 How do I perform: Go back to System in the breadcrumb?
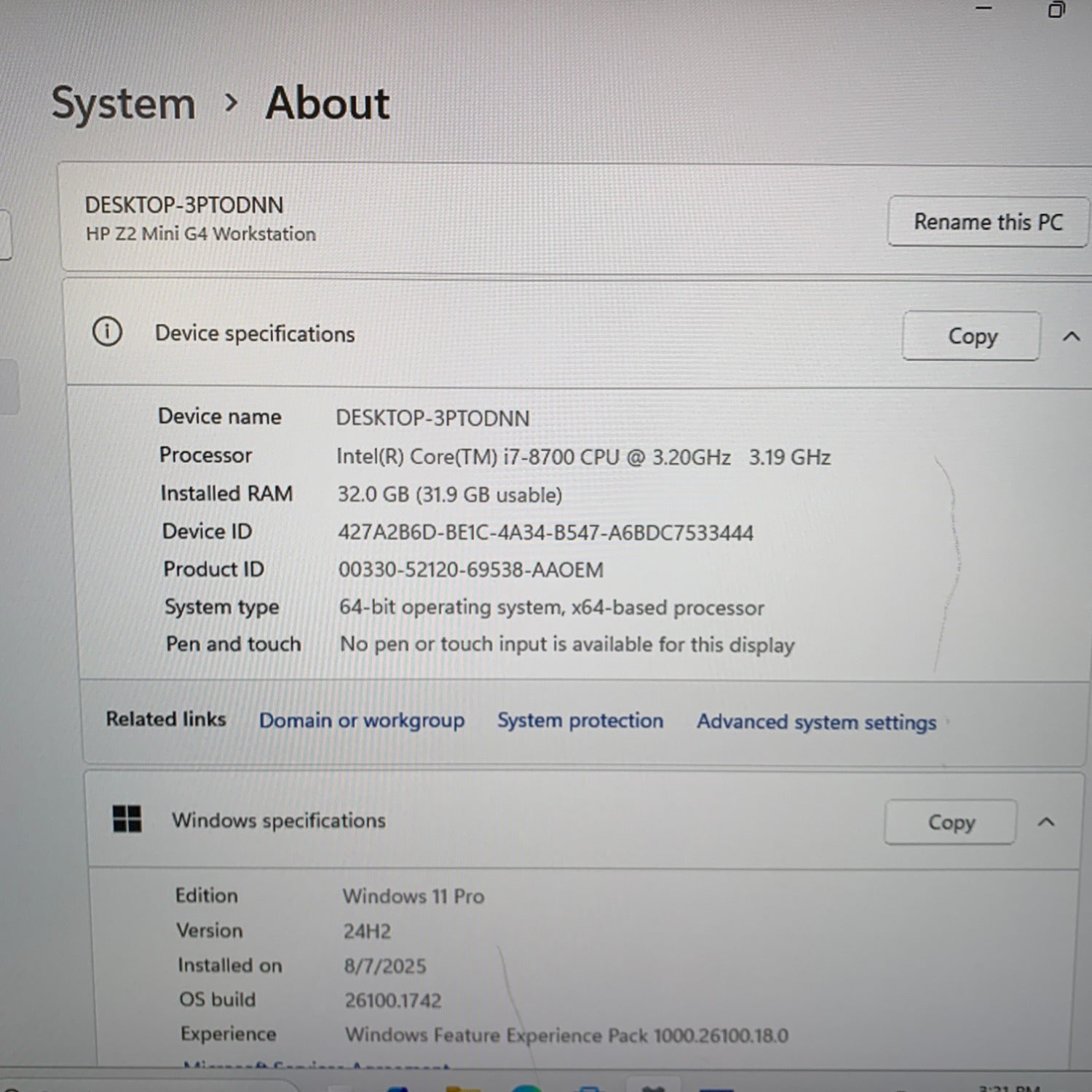[124, 104]
